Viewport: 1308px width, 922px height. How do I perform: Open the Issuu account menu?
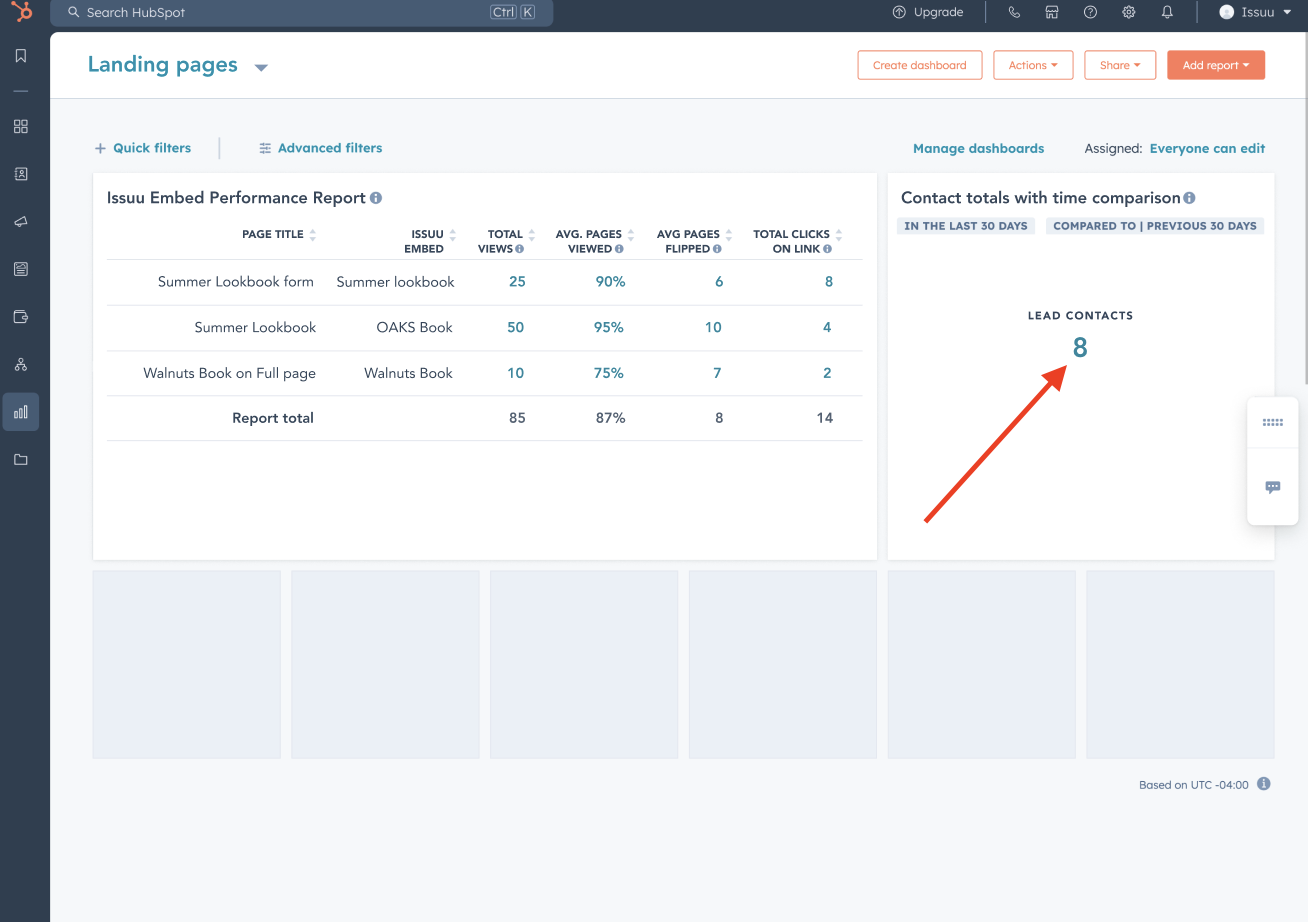click(x=1254, y=12)
